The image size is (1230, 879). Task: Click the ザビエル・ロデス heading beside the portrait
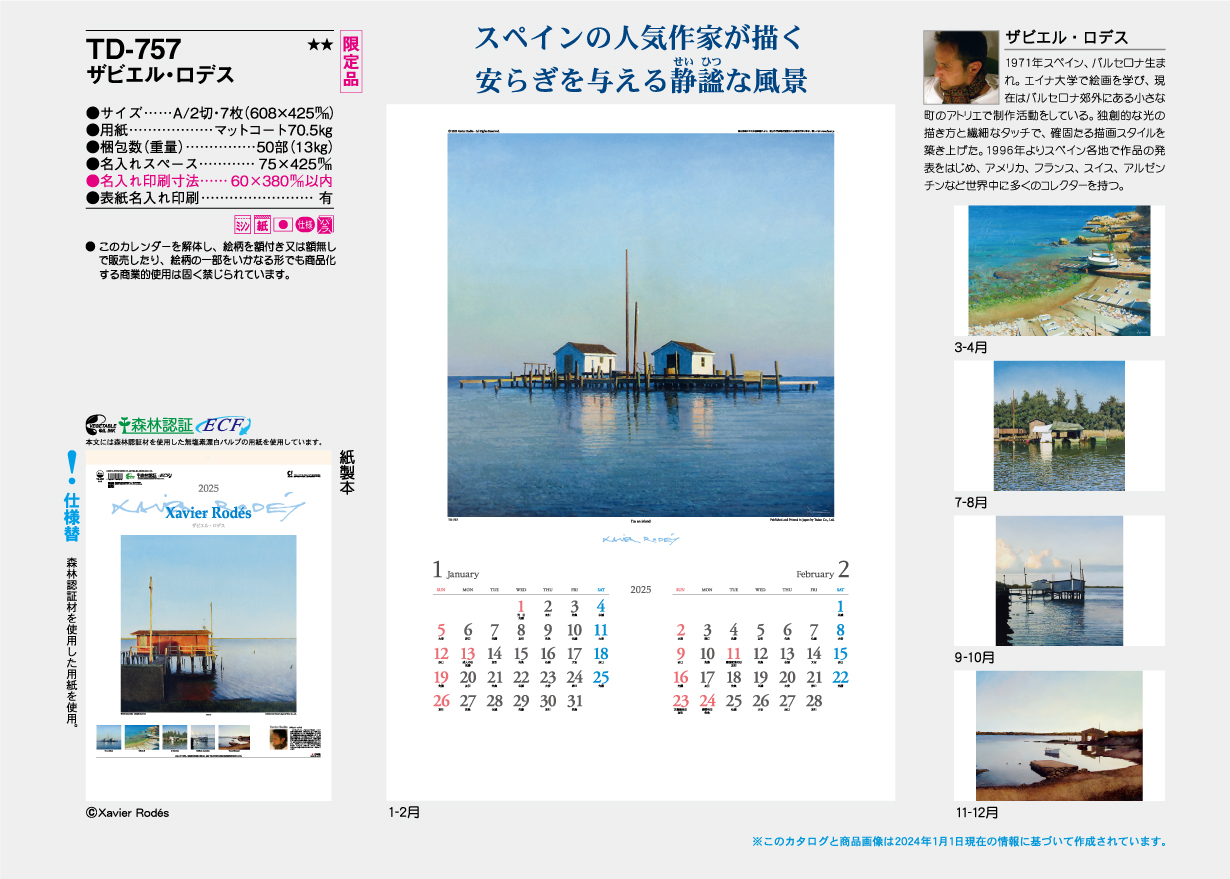(x=1066, y=38)
